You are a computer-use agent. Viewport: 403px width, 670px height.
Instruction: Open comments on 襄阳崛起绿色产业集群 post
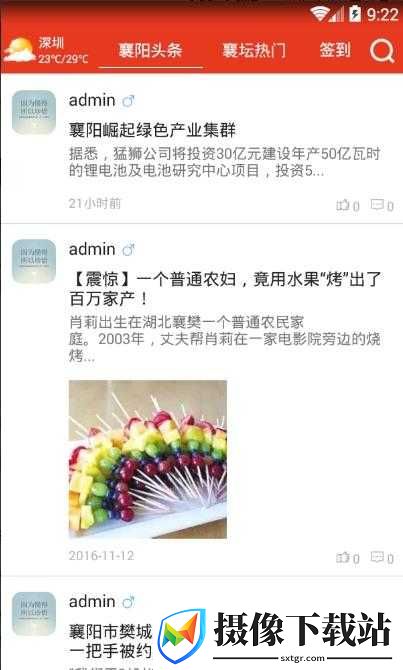click(382, 206)
